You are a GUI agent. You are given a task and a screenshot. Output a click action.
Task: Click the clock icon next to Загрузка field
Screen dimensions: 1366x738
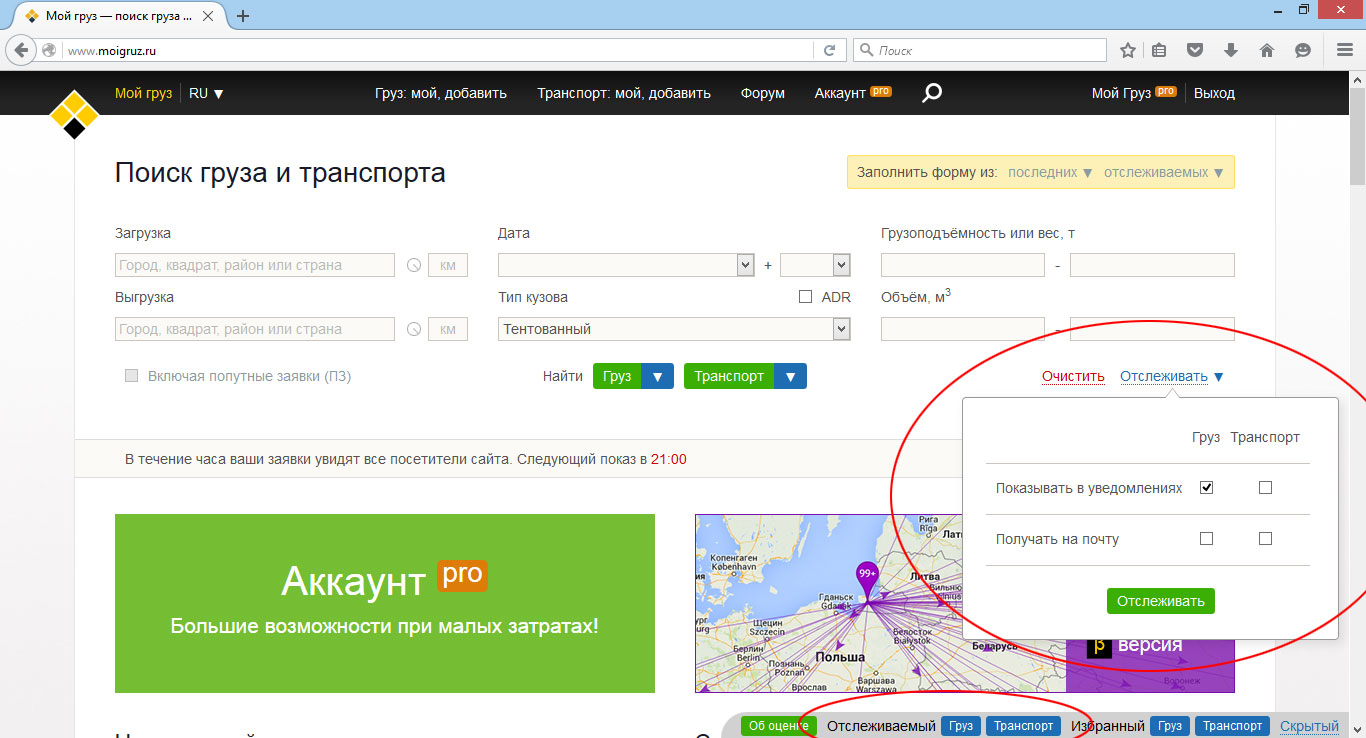414,266
